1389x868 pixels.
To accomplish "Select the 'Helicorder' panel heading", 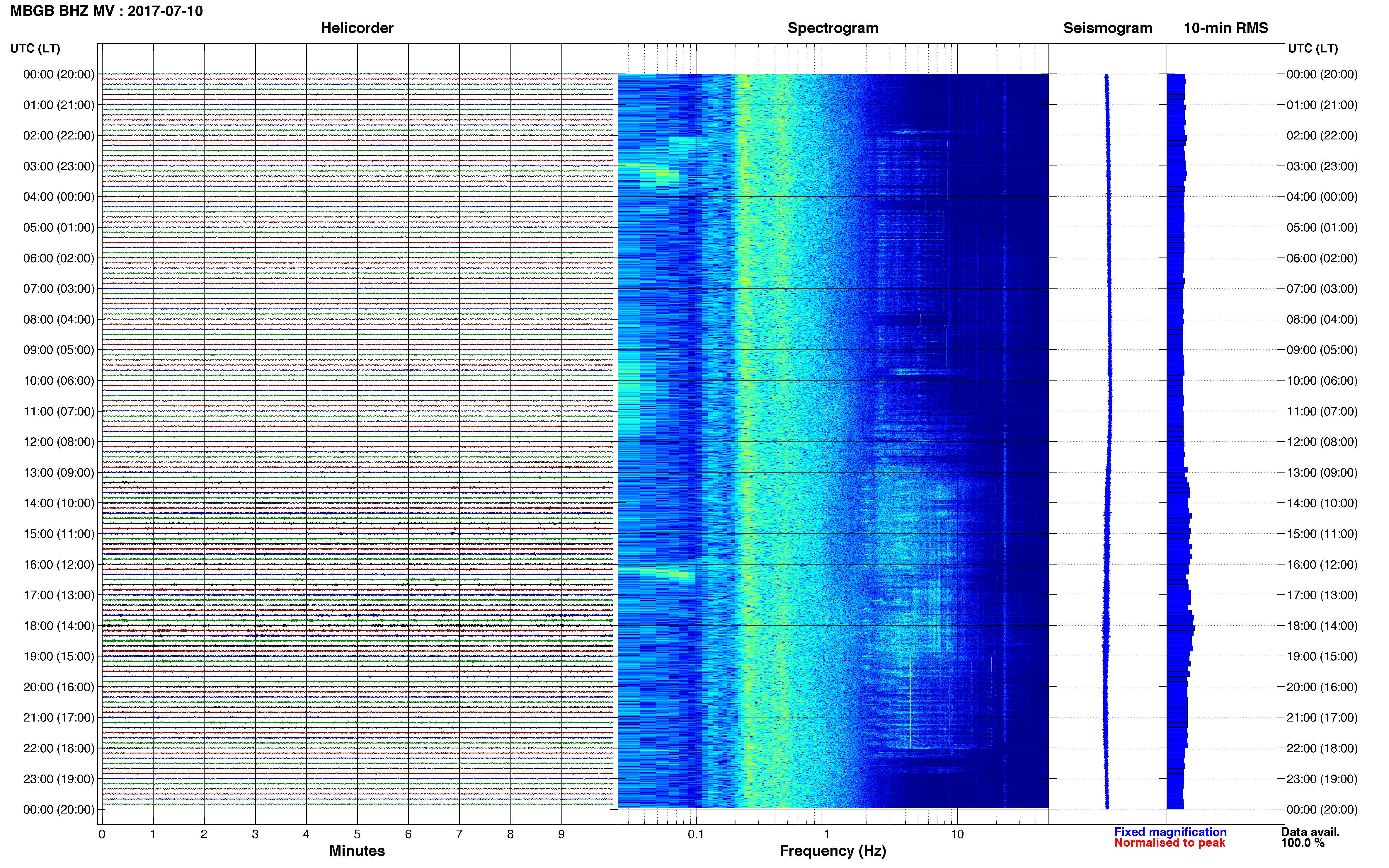I will click(x=357, y=28).
